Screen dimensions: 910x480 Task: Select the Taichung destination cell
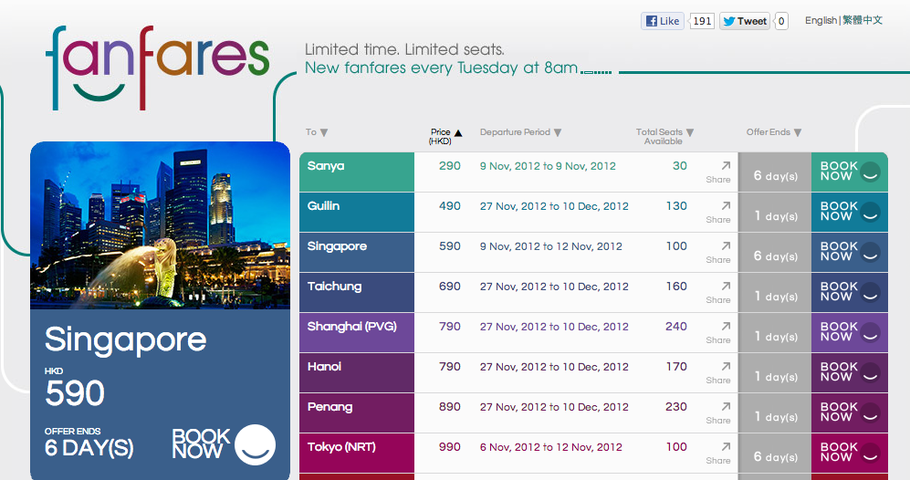coord(357,293)
